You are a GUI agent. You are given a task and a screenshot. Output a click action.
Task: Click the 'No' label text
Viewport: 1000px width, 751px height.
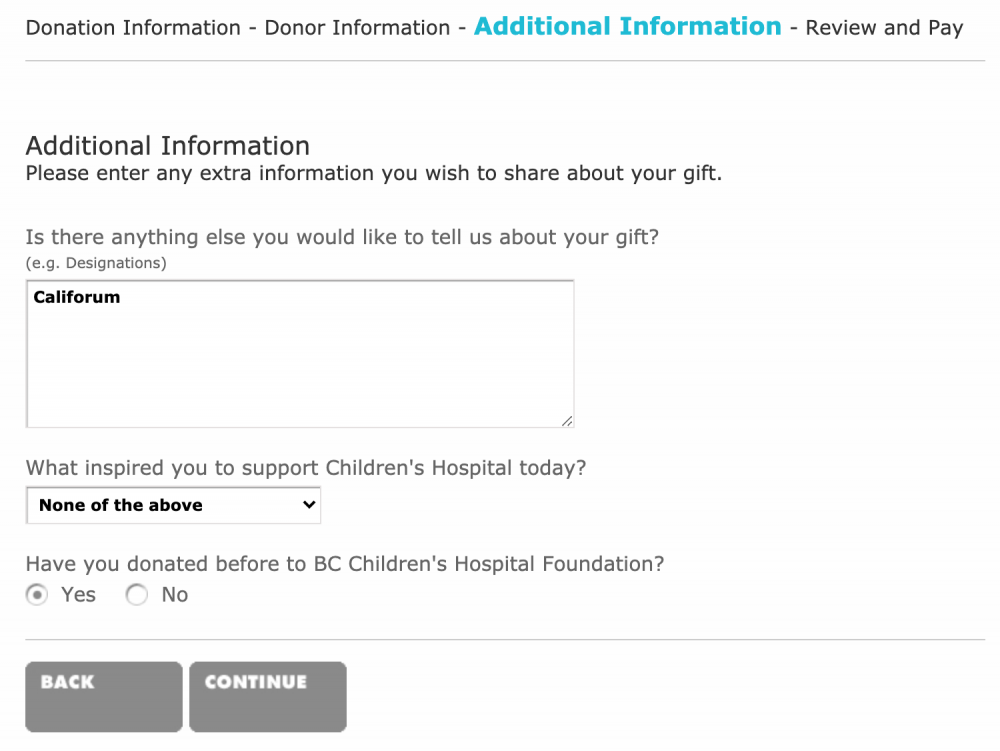click(x=175, y=595)
